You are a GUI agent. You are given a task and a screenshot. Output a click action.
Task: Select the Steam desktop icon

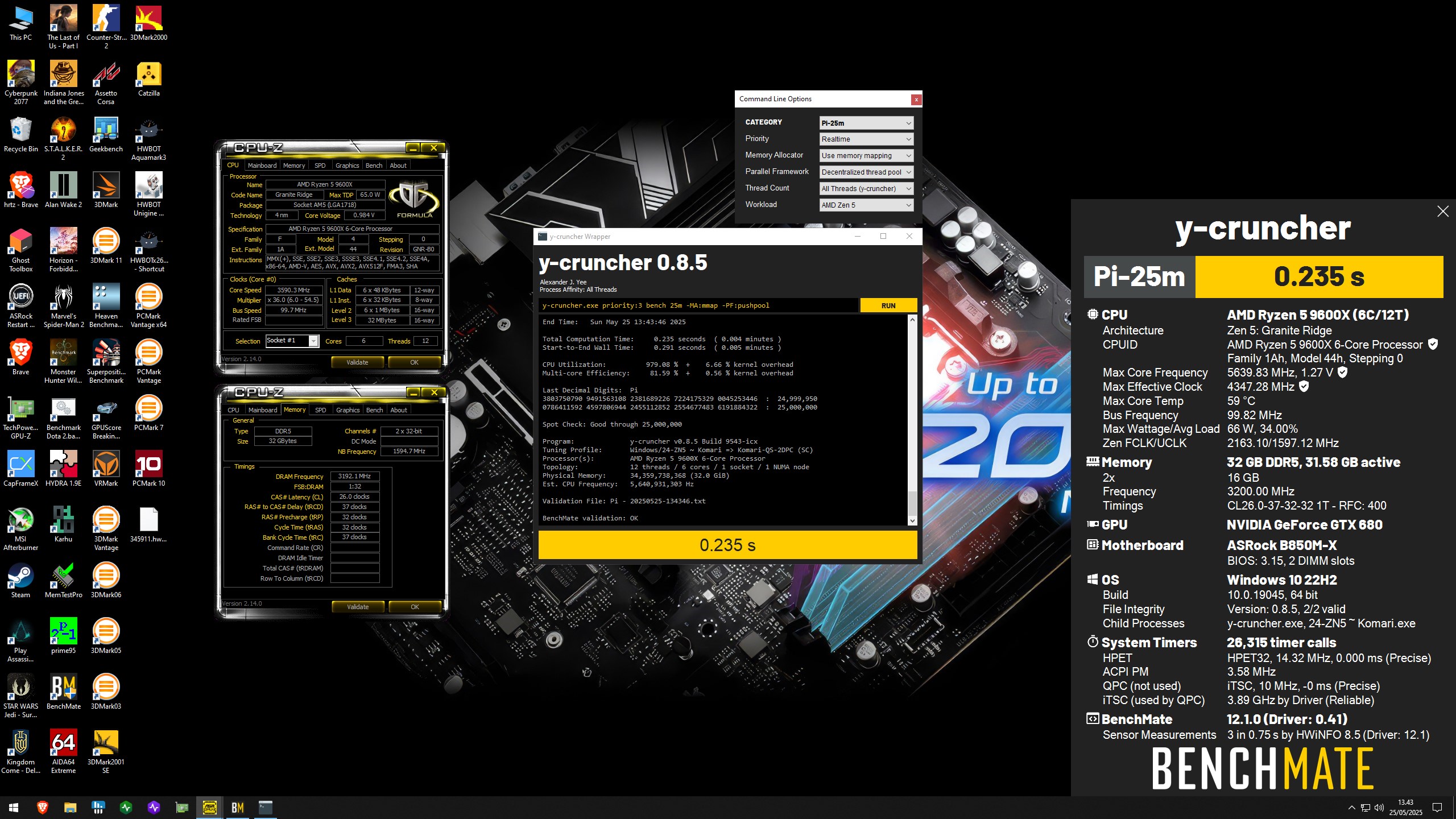coord(21,581)
